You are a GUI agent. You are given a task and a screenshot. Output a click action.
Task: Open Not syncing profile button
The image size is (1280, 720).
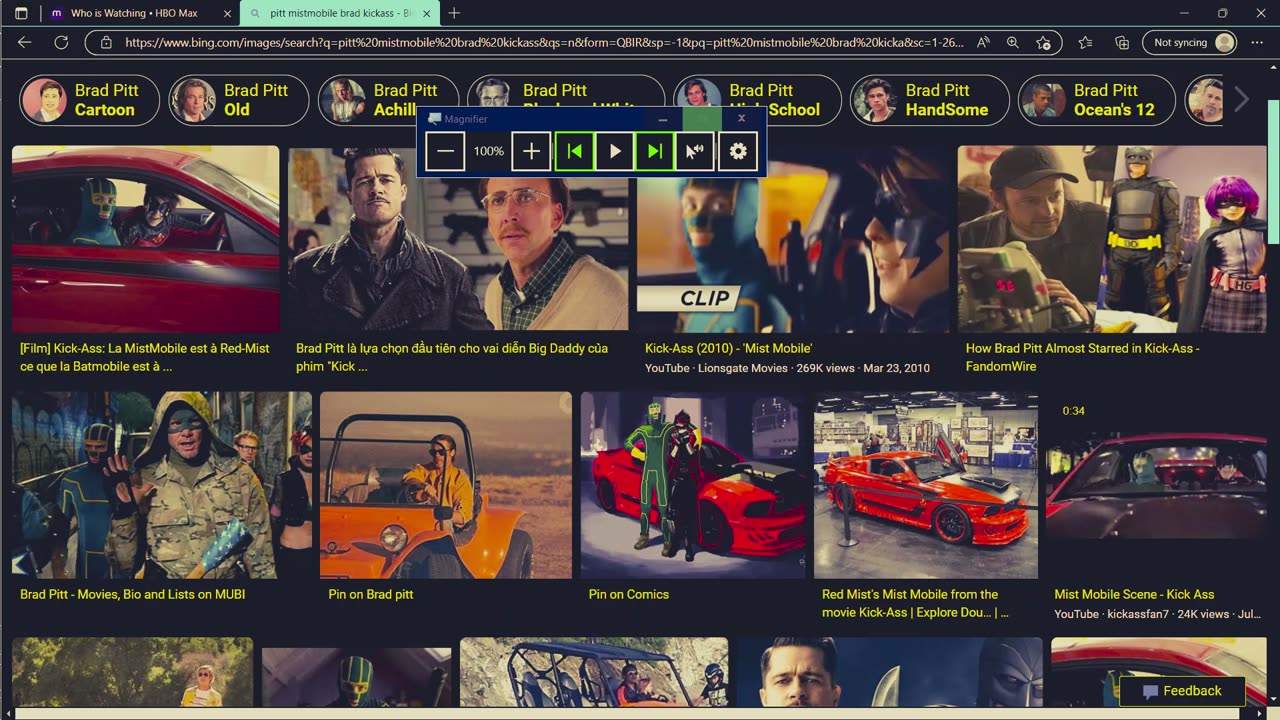point(1191,43)
